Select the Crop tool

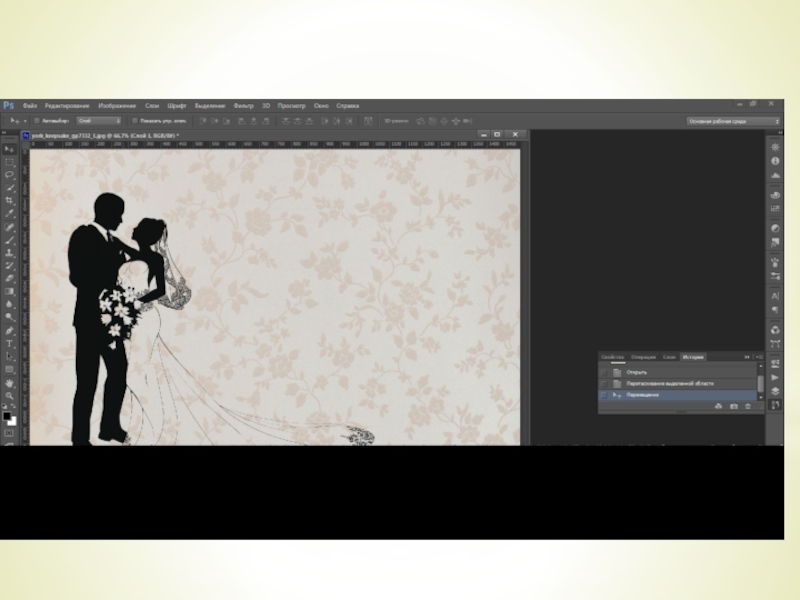[x=10, y=200]
